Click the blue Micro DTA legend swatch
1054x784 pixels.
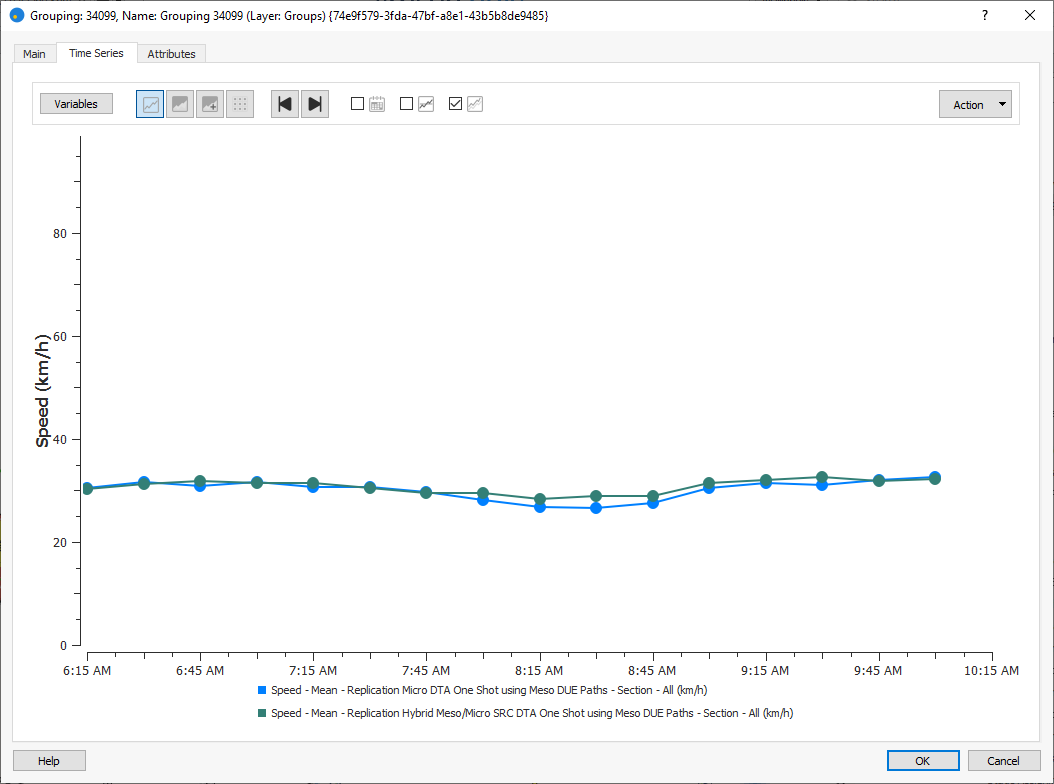pyautogui.click(x=262, y=690)
